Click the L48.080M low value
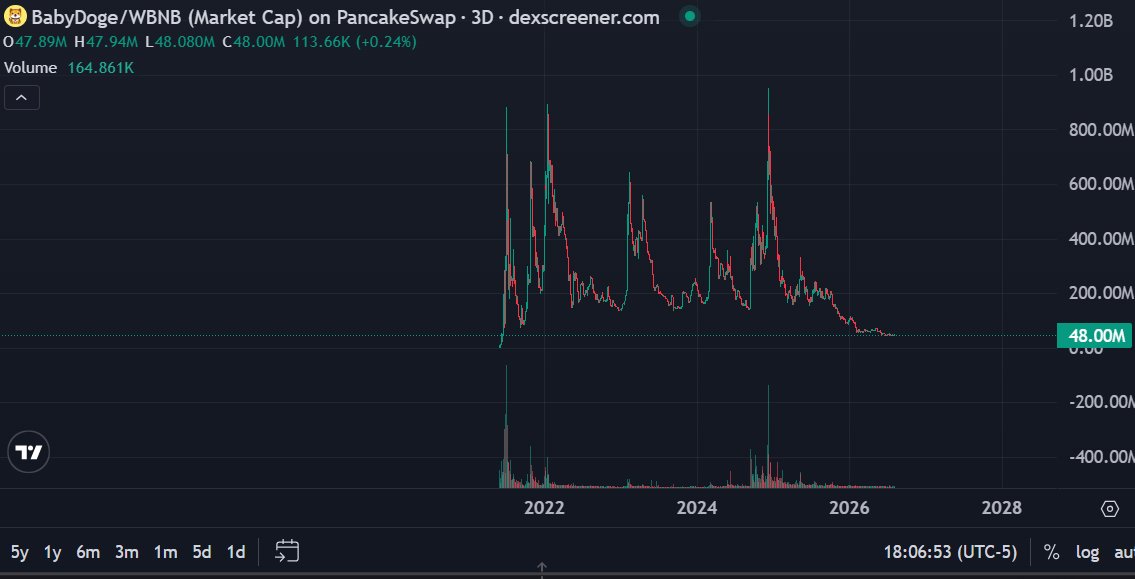 180,42
